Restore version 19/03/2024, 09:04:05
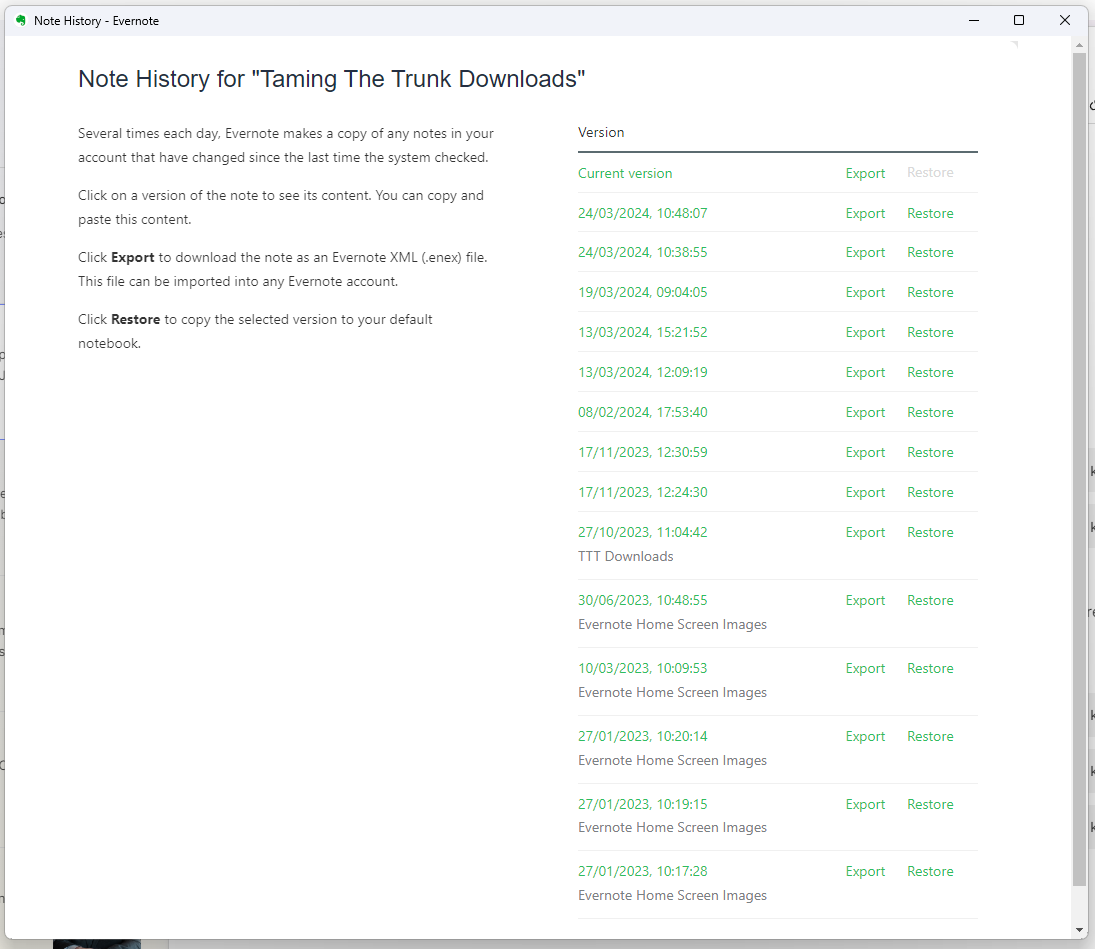1095x949 pixels. tap(929, 292)
